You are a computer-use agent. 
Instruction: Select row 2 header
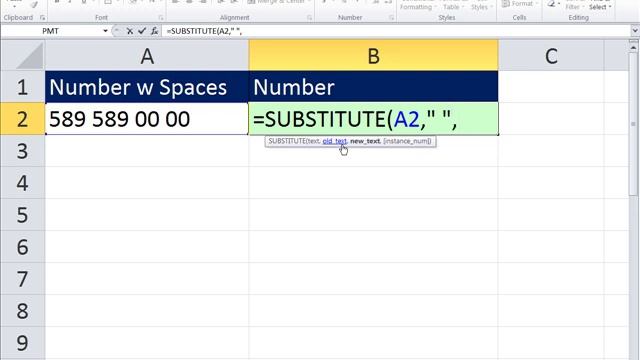(22, 119)
